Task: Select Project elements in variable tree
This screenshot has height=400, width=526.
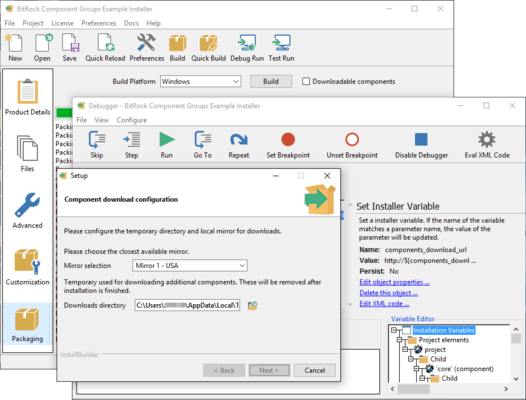Action: pyautogui.click(x=443, y=340)
